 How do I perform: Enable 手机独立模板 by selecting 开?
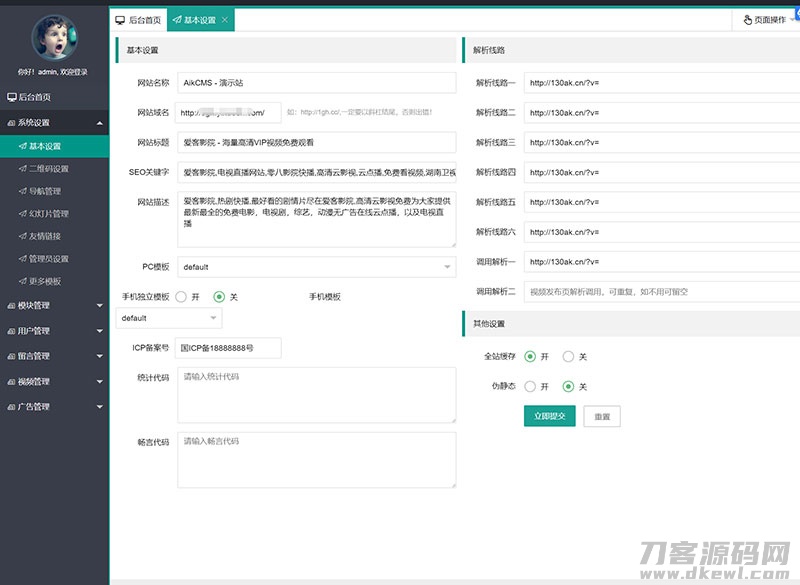(x=180, y=297)
